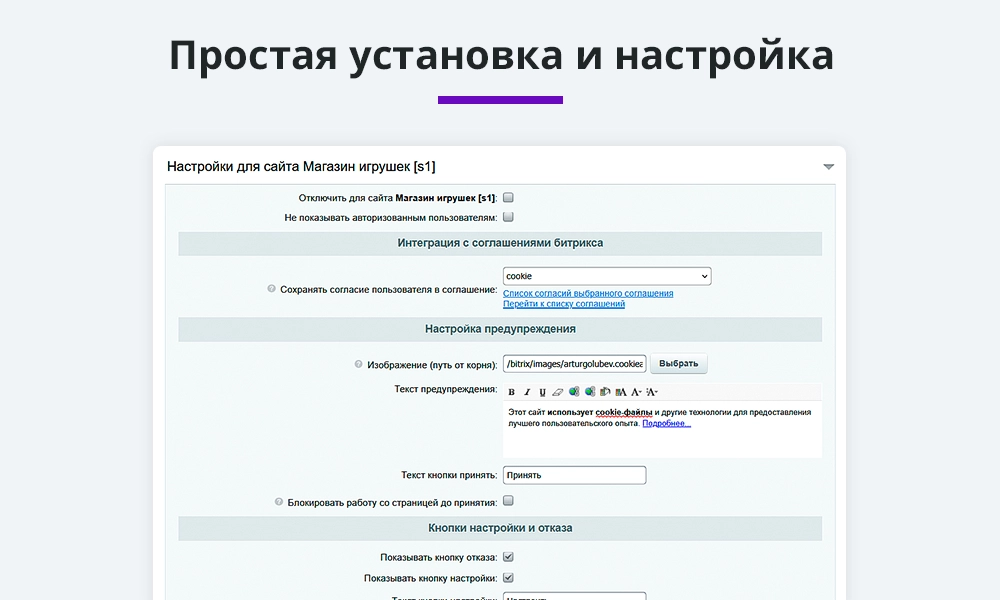Click the 'Подробнее...' link in warning text
The width and height of the screenshot is (1000, 600).
click(x=666, y=423)
